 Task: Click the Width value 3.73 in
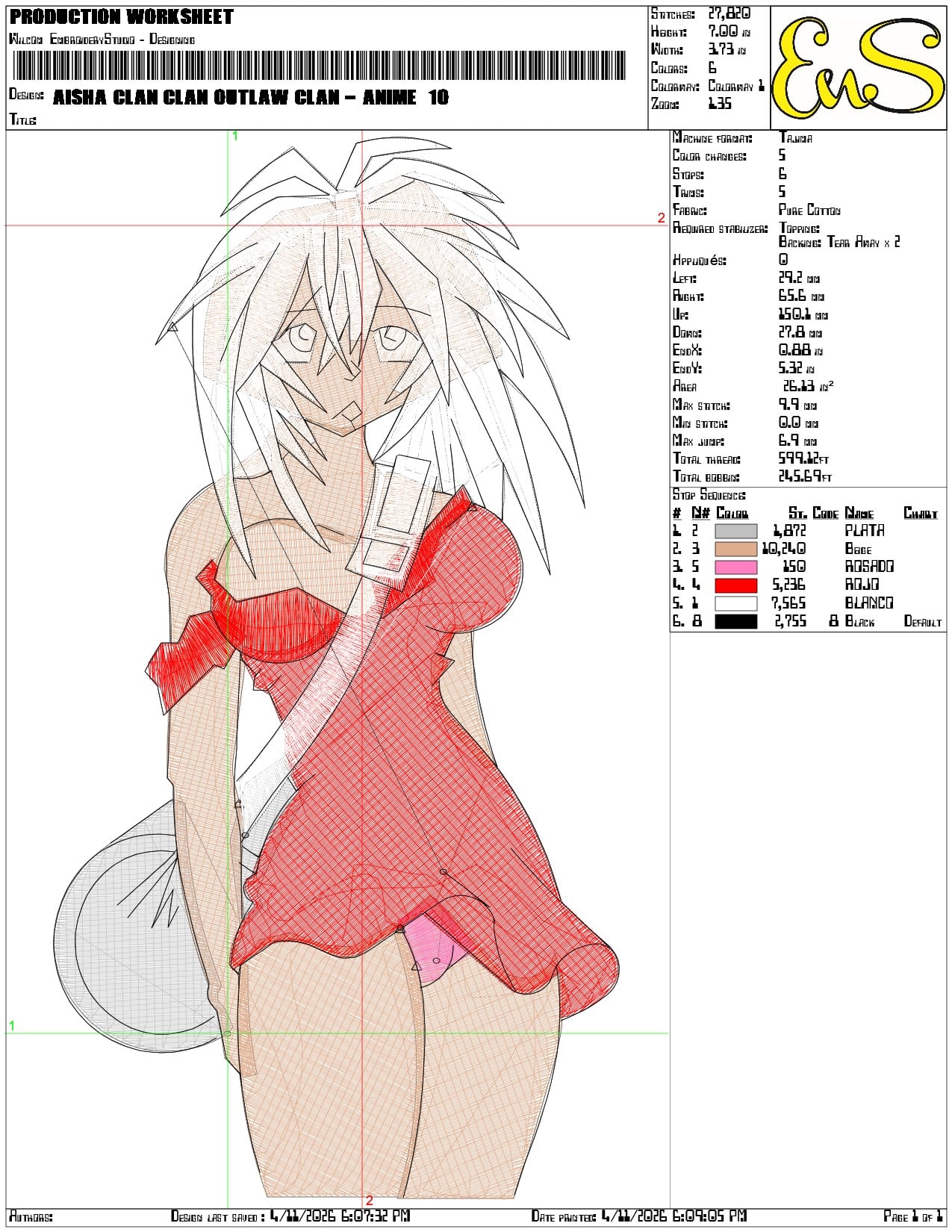[727, 50]
